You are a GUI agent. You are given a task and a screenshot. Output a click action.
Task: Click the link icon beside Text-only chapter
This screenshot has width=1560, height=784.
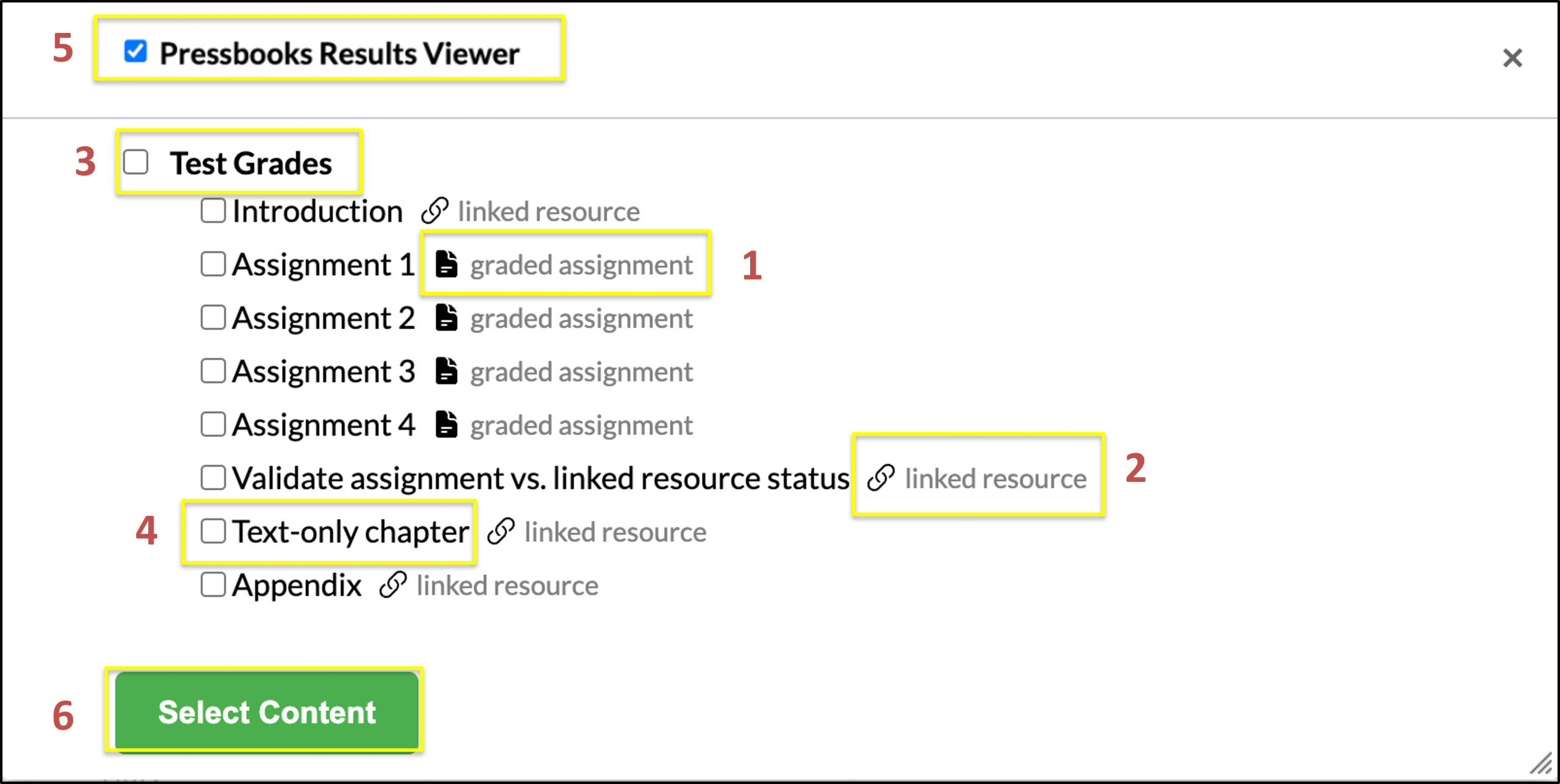[501, 531]
